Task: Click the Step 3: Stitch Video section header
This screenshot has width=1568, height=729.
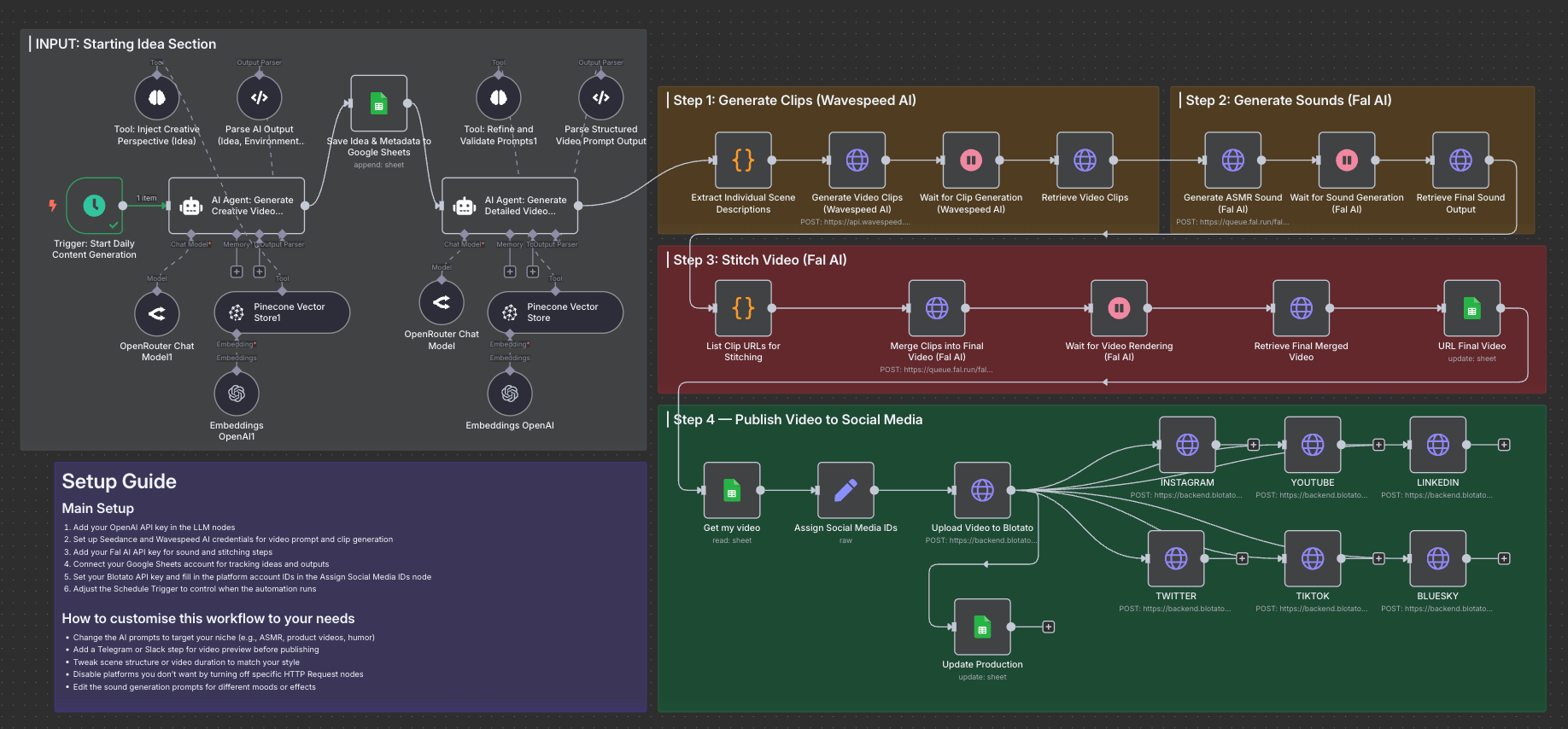Action: tap(759, 260)
